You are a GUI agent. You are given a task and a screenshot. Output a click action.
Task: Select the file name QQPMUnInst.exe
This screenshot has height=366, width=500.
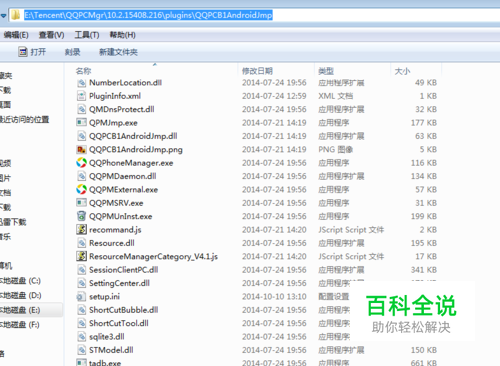pyautogui.click(x=121, y=216)
